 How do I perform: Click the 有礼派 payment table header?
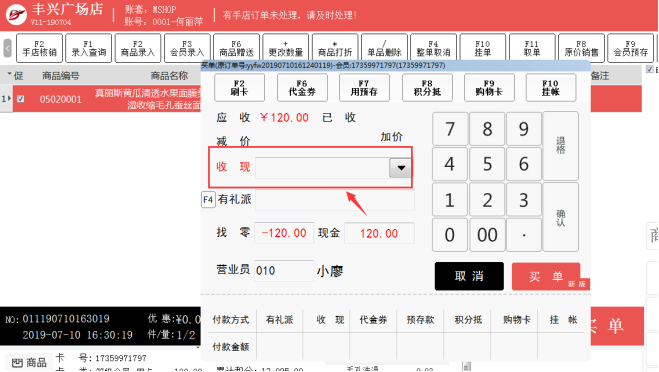pyautogui.click(x=279, y=320)
